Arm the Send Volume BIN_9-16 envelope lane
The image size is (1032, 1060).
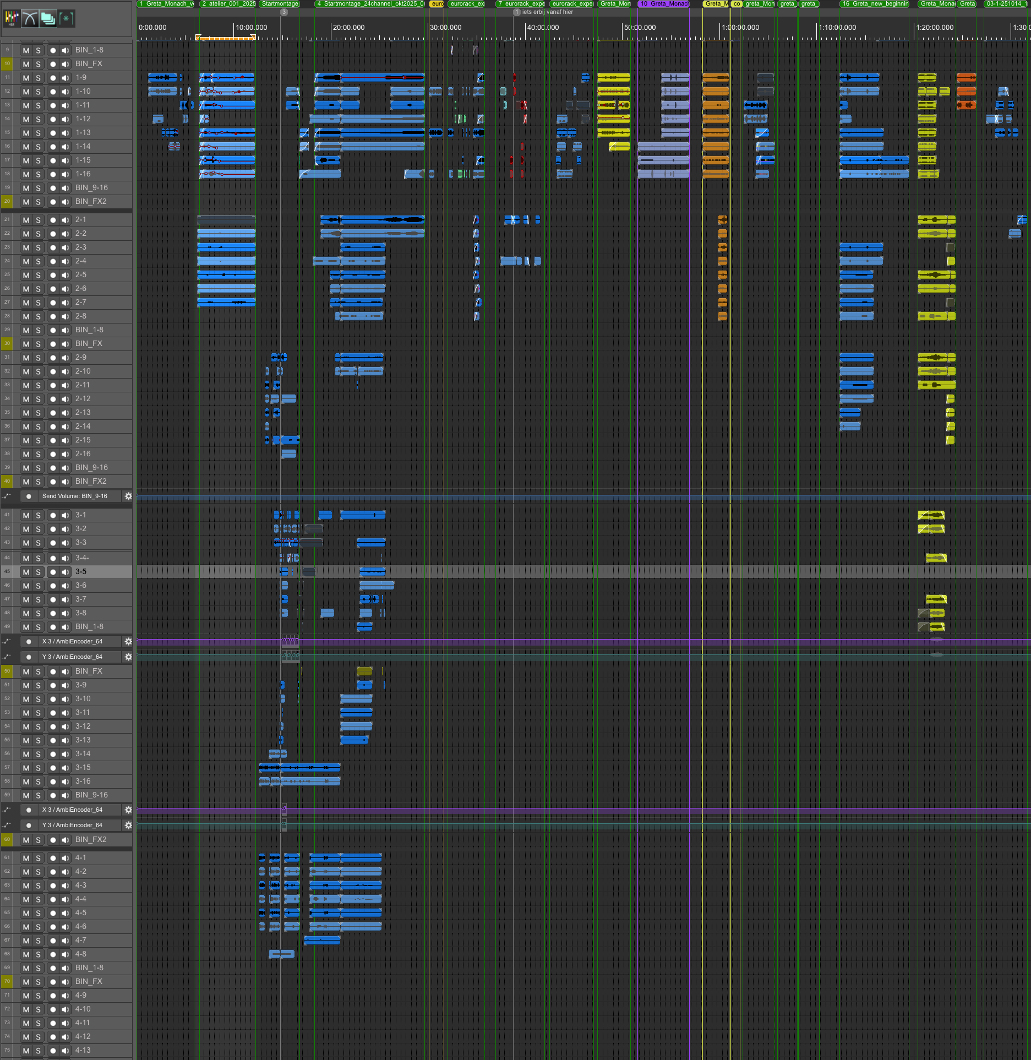tap(28, 496)
